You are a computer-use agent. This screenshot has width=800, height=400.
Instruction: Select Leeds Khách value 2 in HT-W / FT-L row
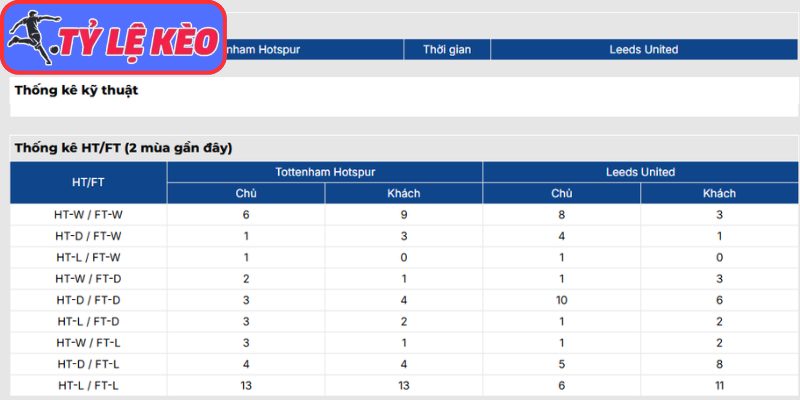pyautogui.click(x=719, y=343)
